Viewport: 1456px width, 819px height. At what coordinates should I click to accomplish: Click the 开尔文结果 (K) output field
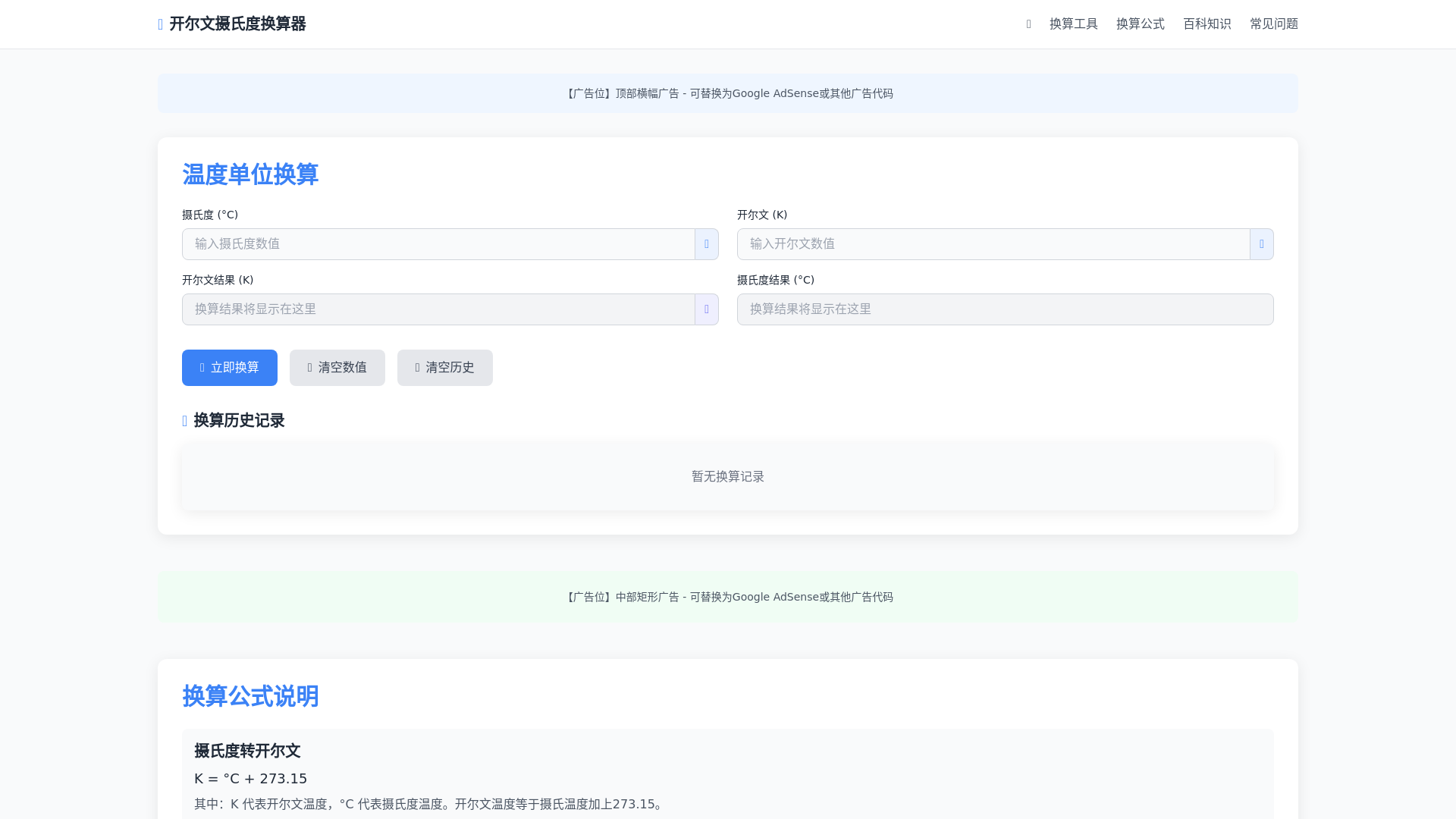(x=438, y=309)
